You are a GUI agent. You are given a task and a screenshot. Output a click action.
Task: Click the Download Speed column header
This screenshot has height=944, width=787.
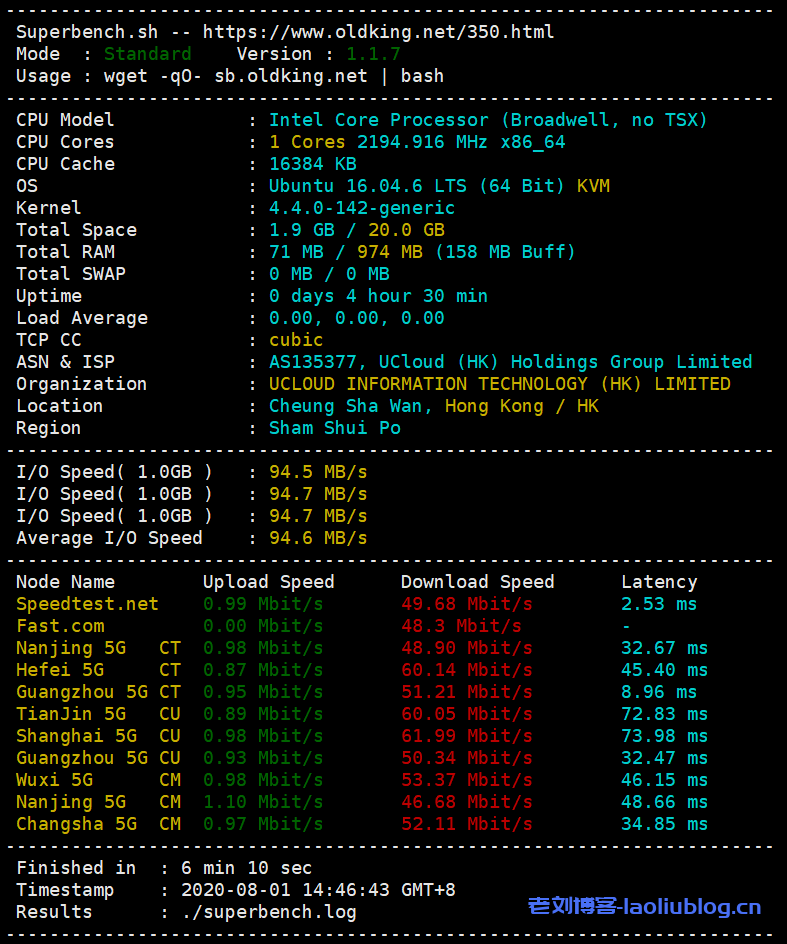[x=477, y=582]
